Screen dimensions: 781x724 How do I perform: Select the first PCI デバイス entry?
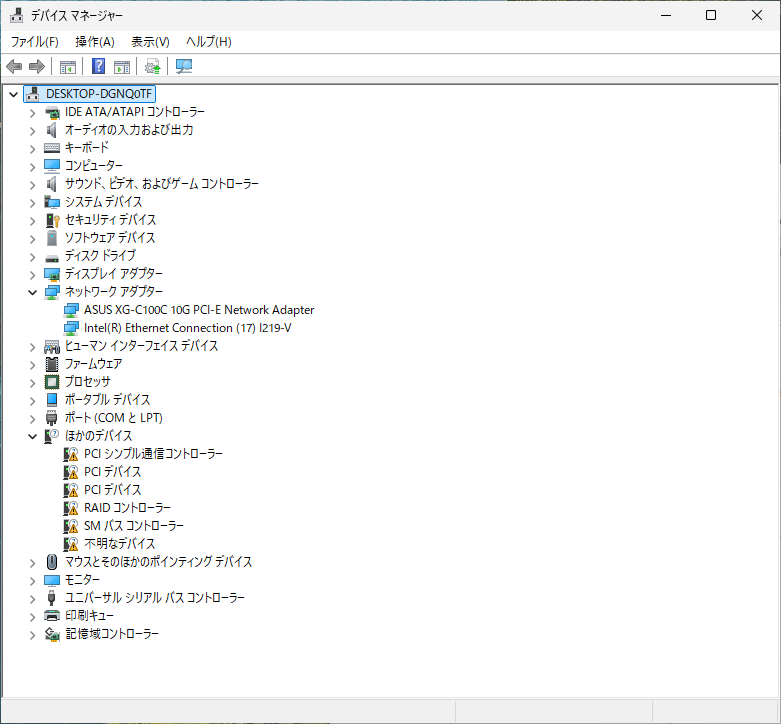[113, 472]
